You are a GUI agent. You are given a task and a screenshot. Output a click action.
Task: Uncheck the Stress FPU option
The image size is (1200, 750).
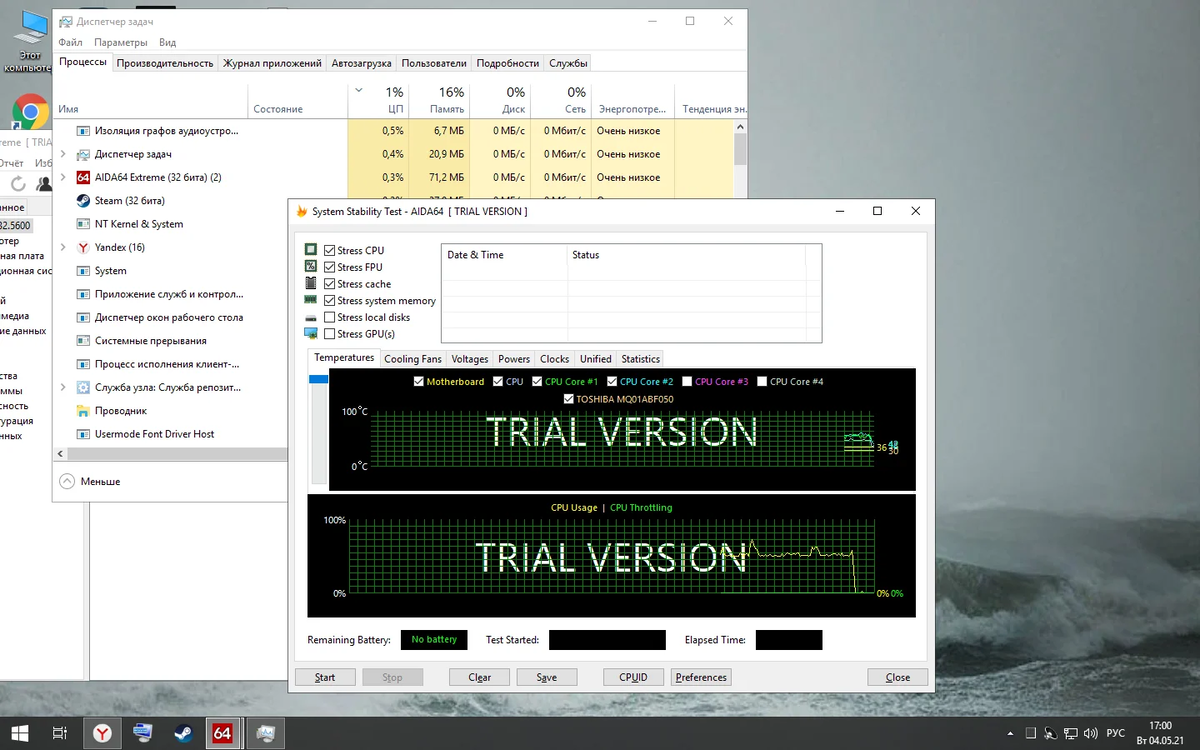coord(329,267)
